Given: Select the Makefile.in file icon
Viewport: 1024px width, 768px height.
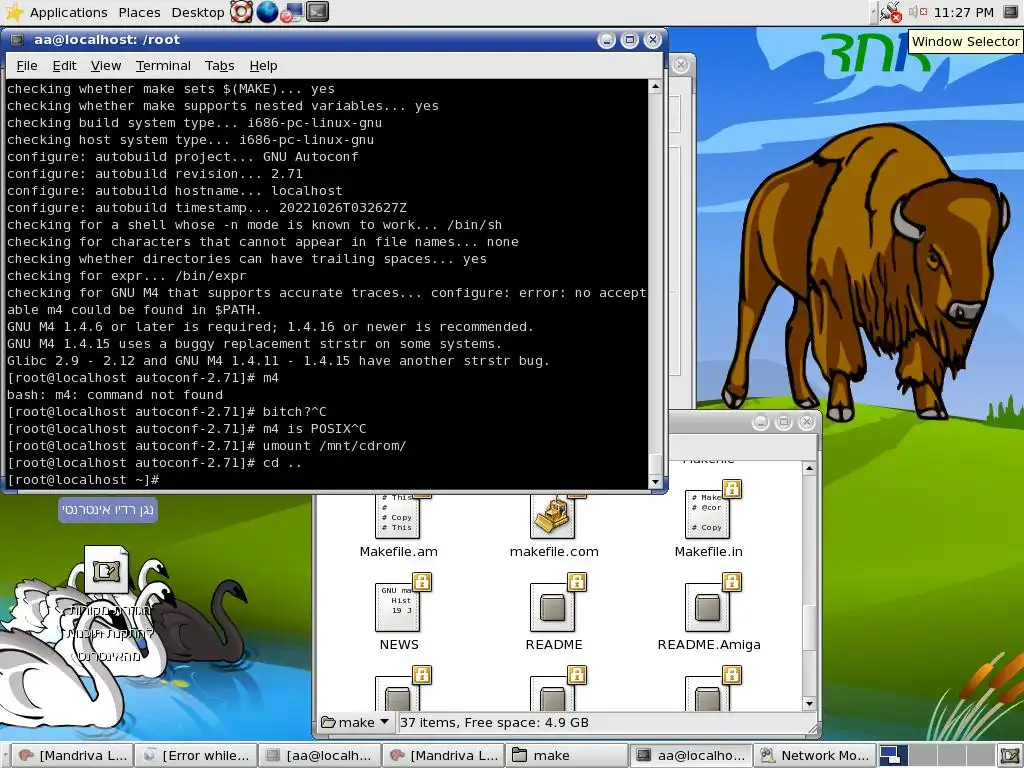Looking at the screenshot, I should 707,513.
